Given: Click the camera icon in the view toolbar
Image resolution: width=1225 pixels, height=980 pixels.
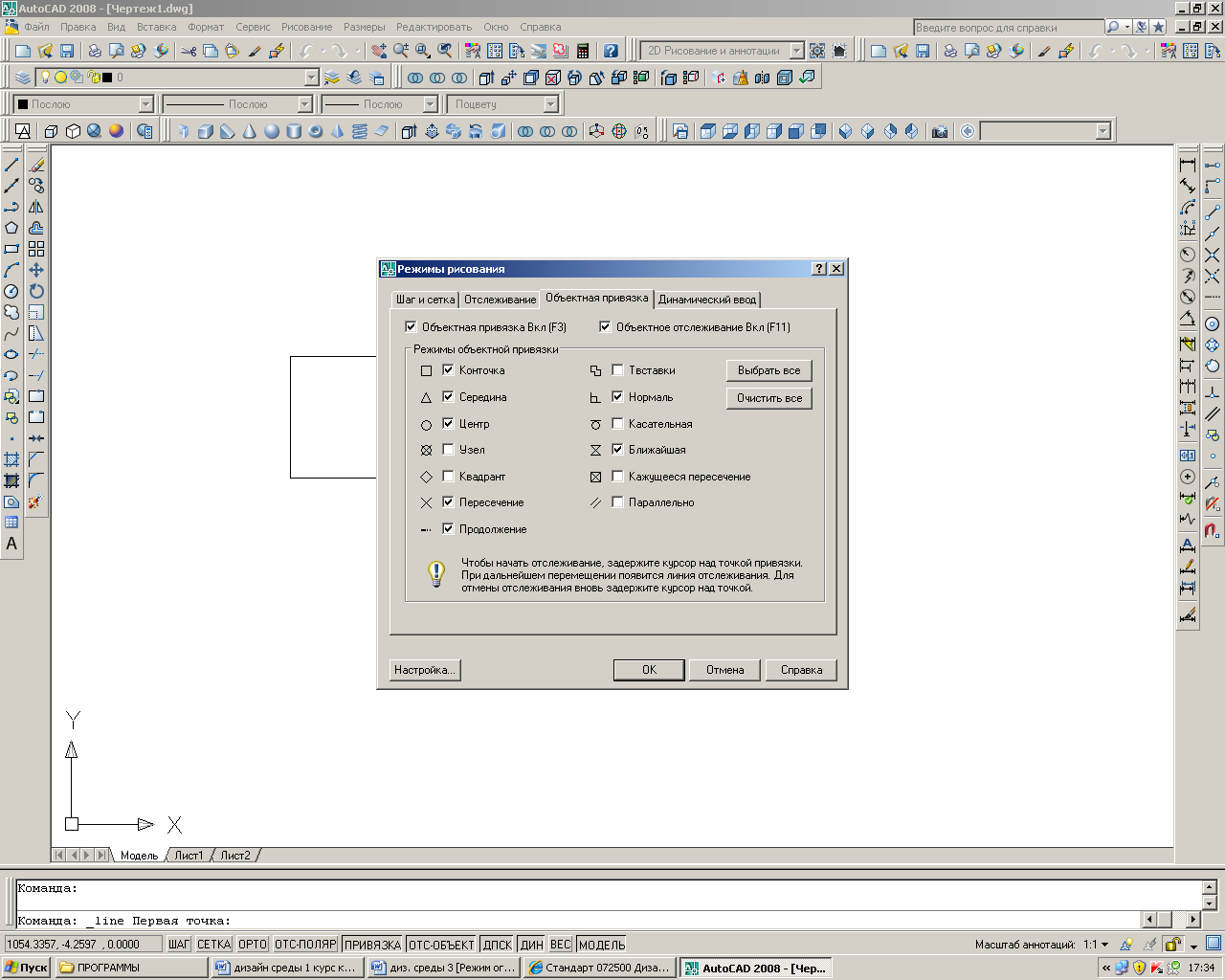Looking at the screenshot, I should (x=940, y=131).
